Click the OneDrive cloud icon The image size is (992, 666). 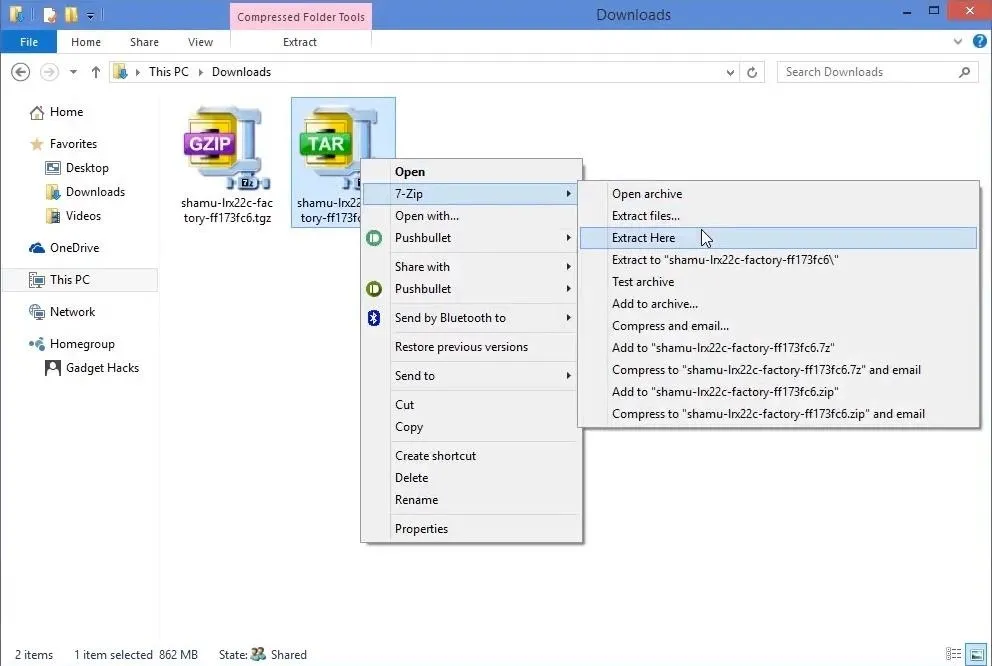point(37,248)
